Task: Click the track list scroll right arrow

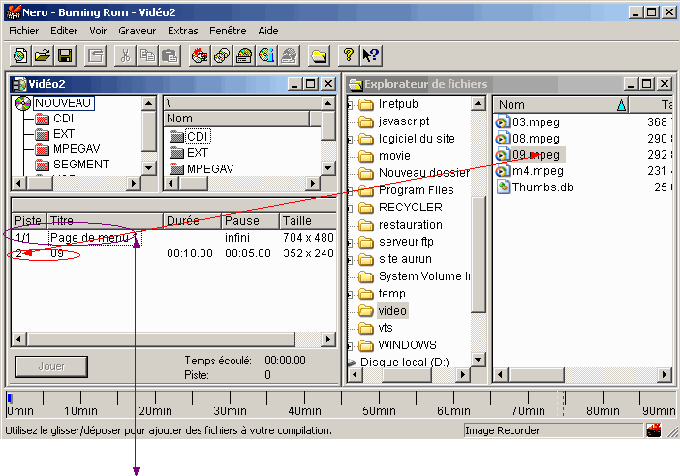Action: pos(328,339)
